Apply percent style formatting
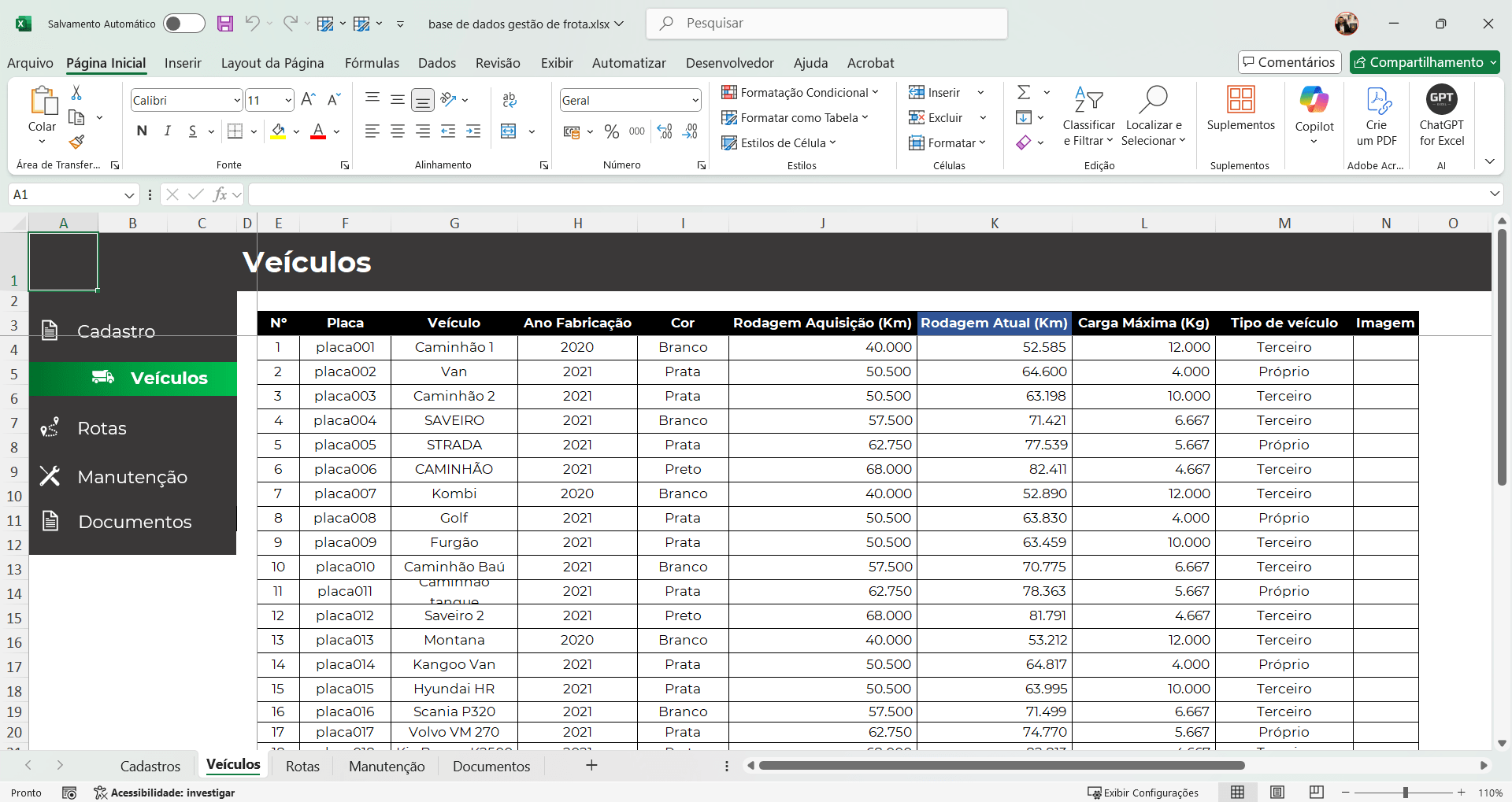The image size is (1512, 802). click(611, 131)
